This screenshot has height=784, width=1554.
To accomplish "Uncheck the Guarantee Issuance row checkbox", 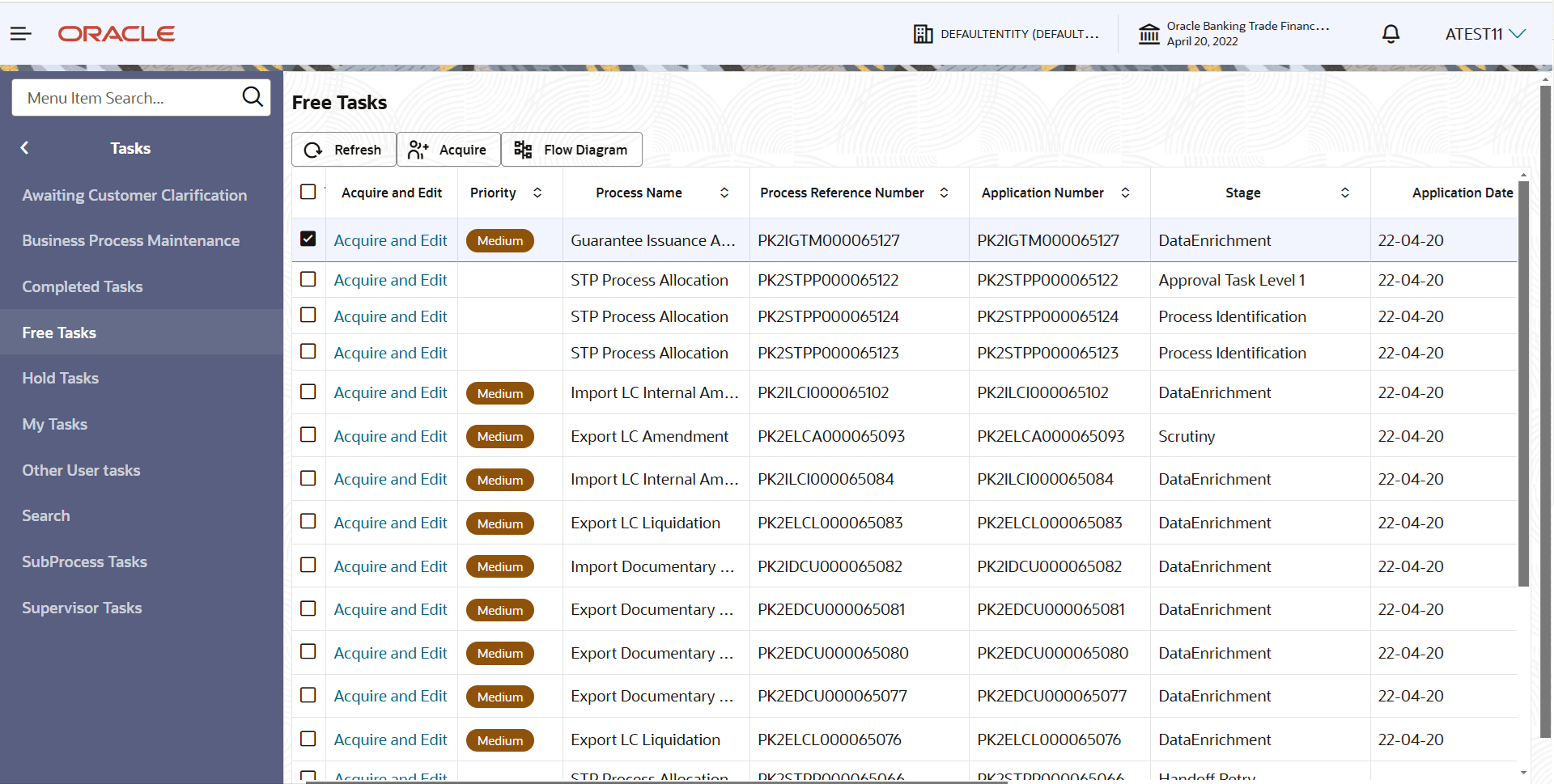I will click(x=308, y=239).
